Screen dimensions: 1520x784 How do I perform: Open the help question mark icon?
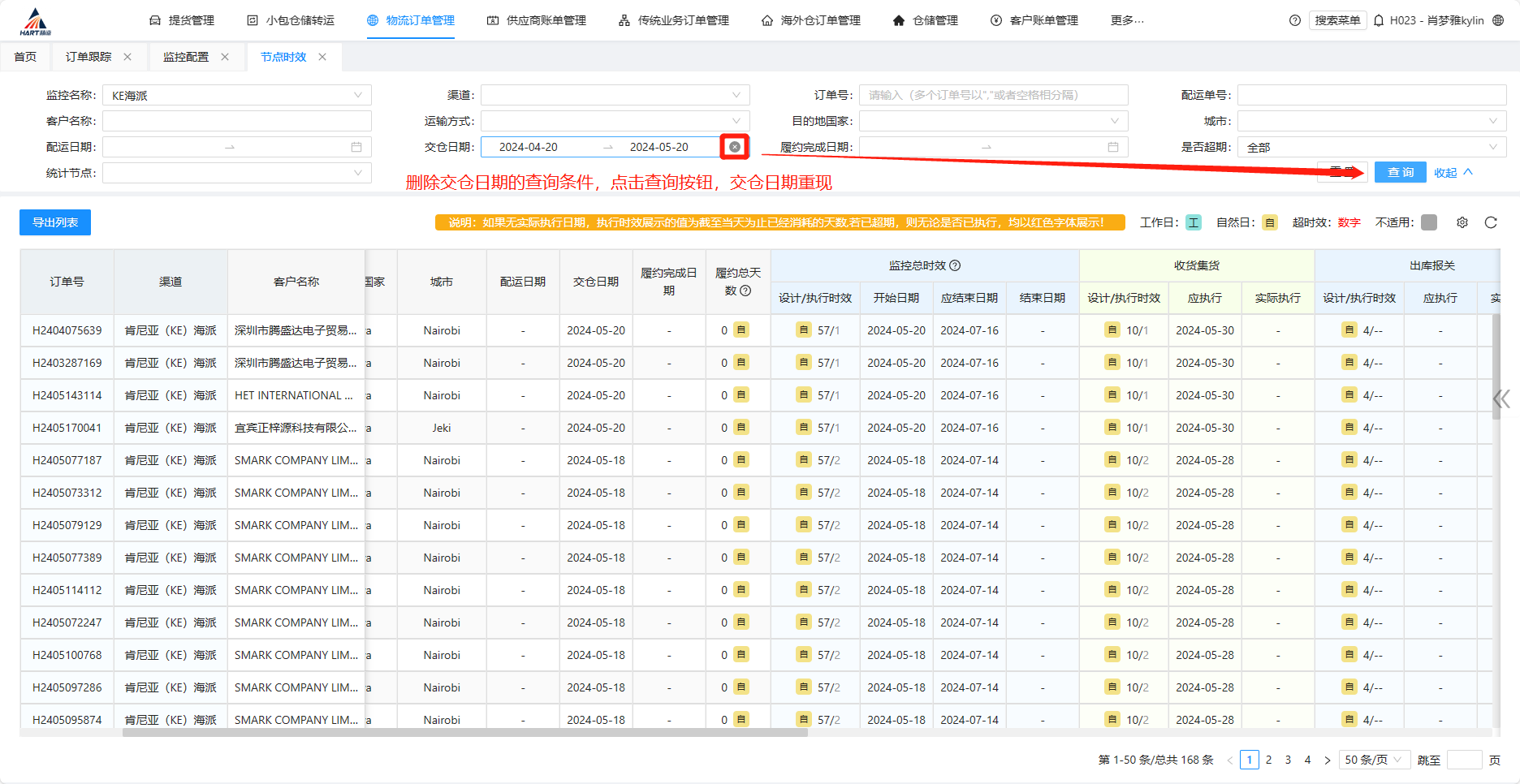(1295, 21)
